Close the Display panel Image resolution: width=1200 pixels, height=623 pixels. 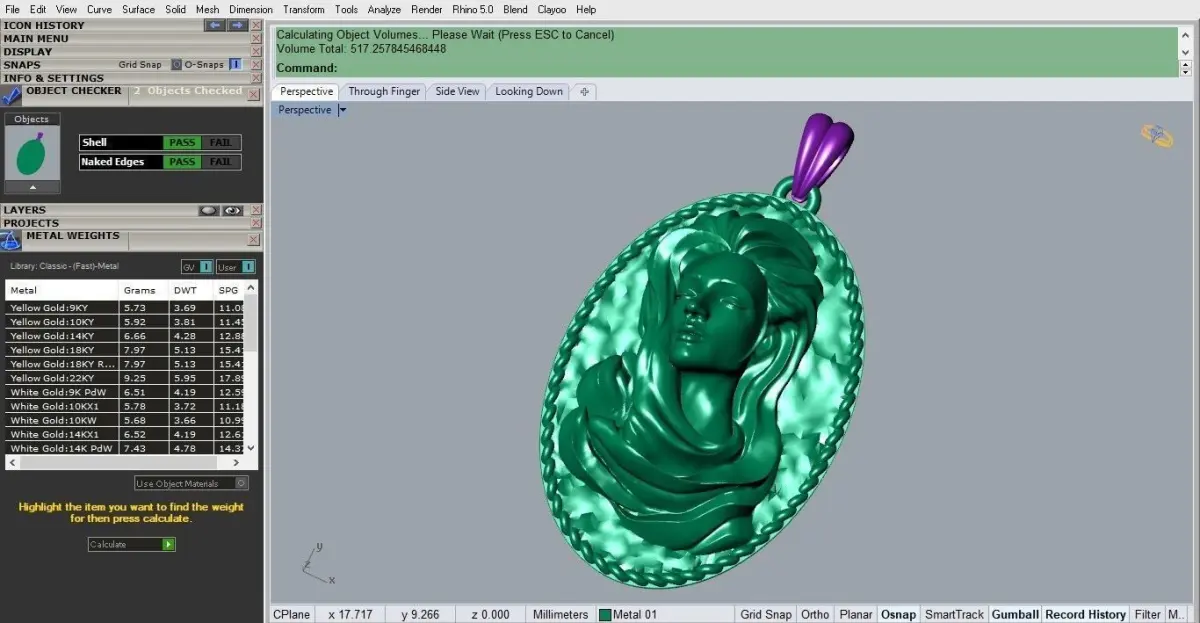pos(256,51)
